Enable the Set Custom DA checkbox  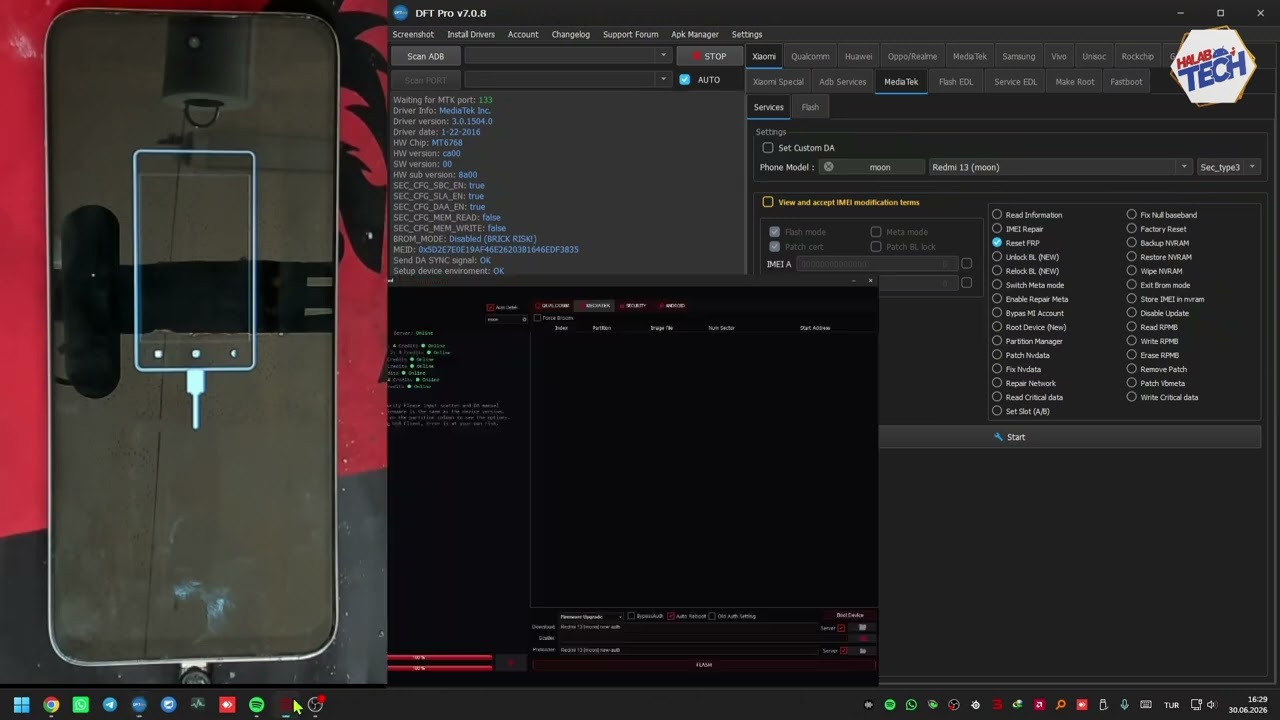coord(768,148)
